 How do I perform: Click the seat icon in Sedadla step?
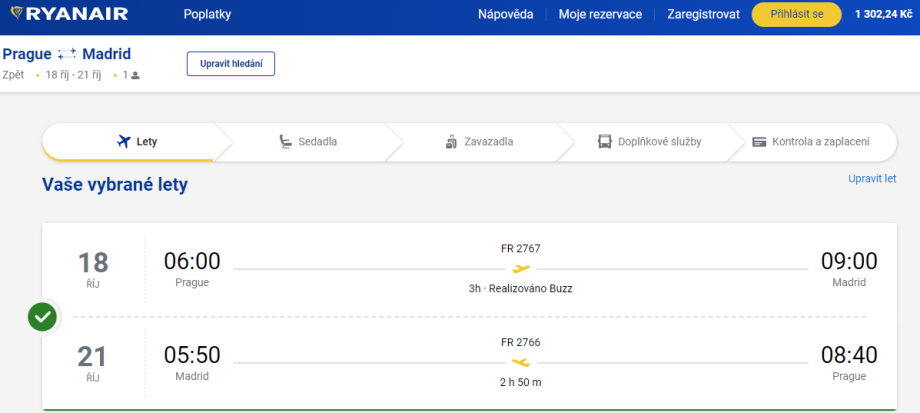pyautogui.click(x=286, y=141)
